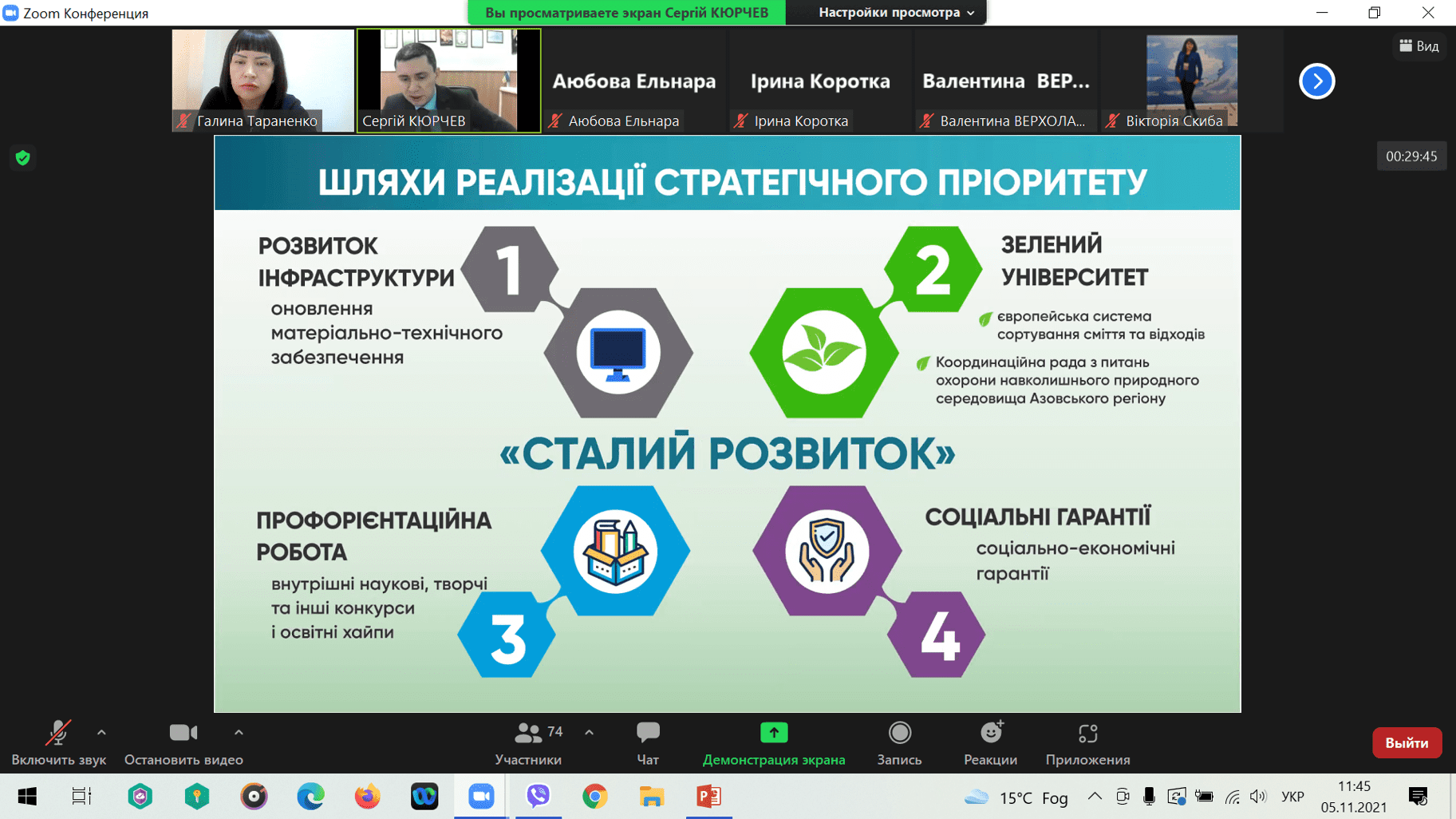The width and height of the screenshot is (1456, 819).
Task: Open the Участники participants panel
Action: click(x=529, y=742)
